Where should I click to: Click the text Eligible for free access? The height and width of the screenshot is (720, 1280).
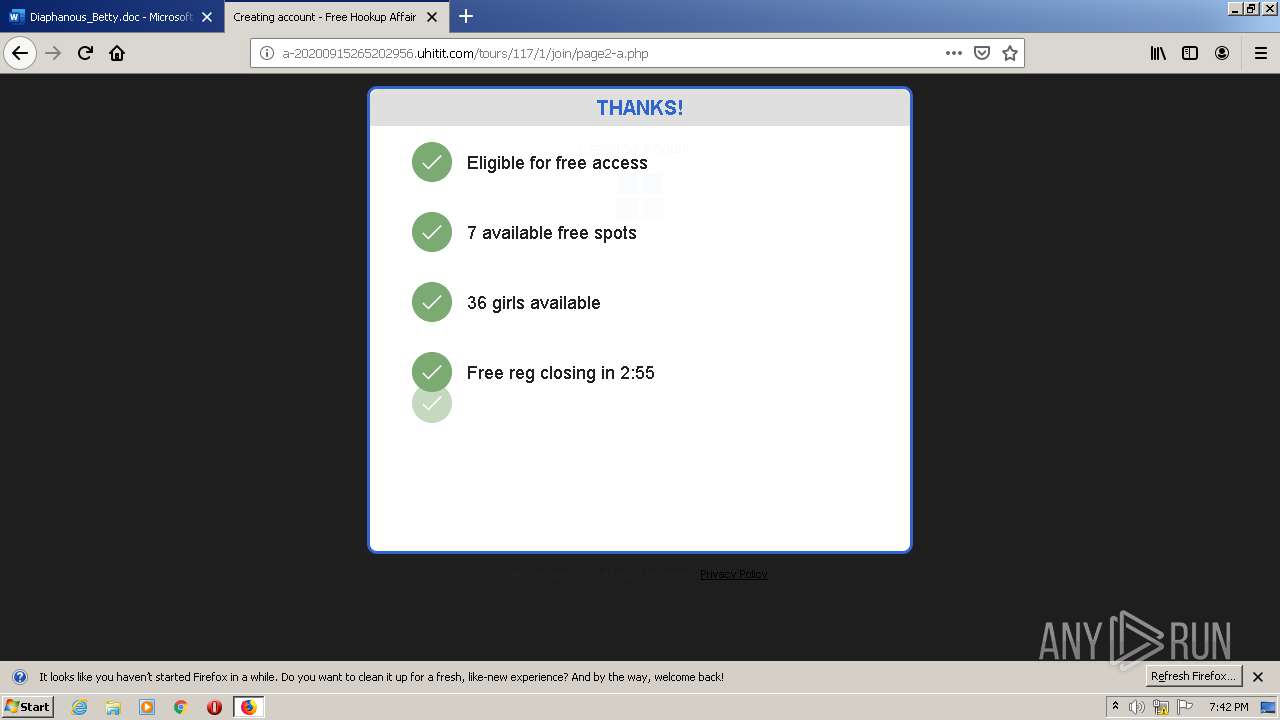tap(557, 163)
